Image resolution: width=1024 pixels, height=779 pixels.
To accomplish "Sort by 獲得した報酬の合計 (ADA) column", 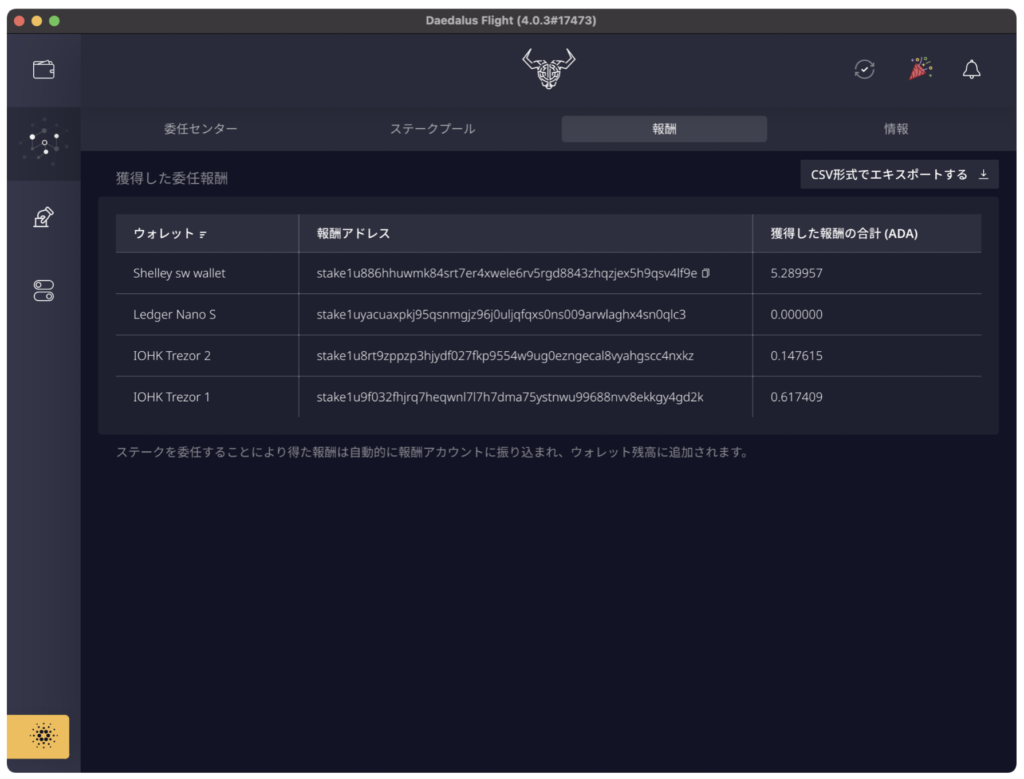I will (x=843, y=233).
